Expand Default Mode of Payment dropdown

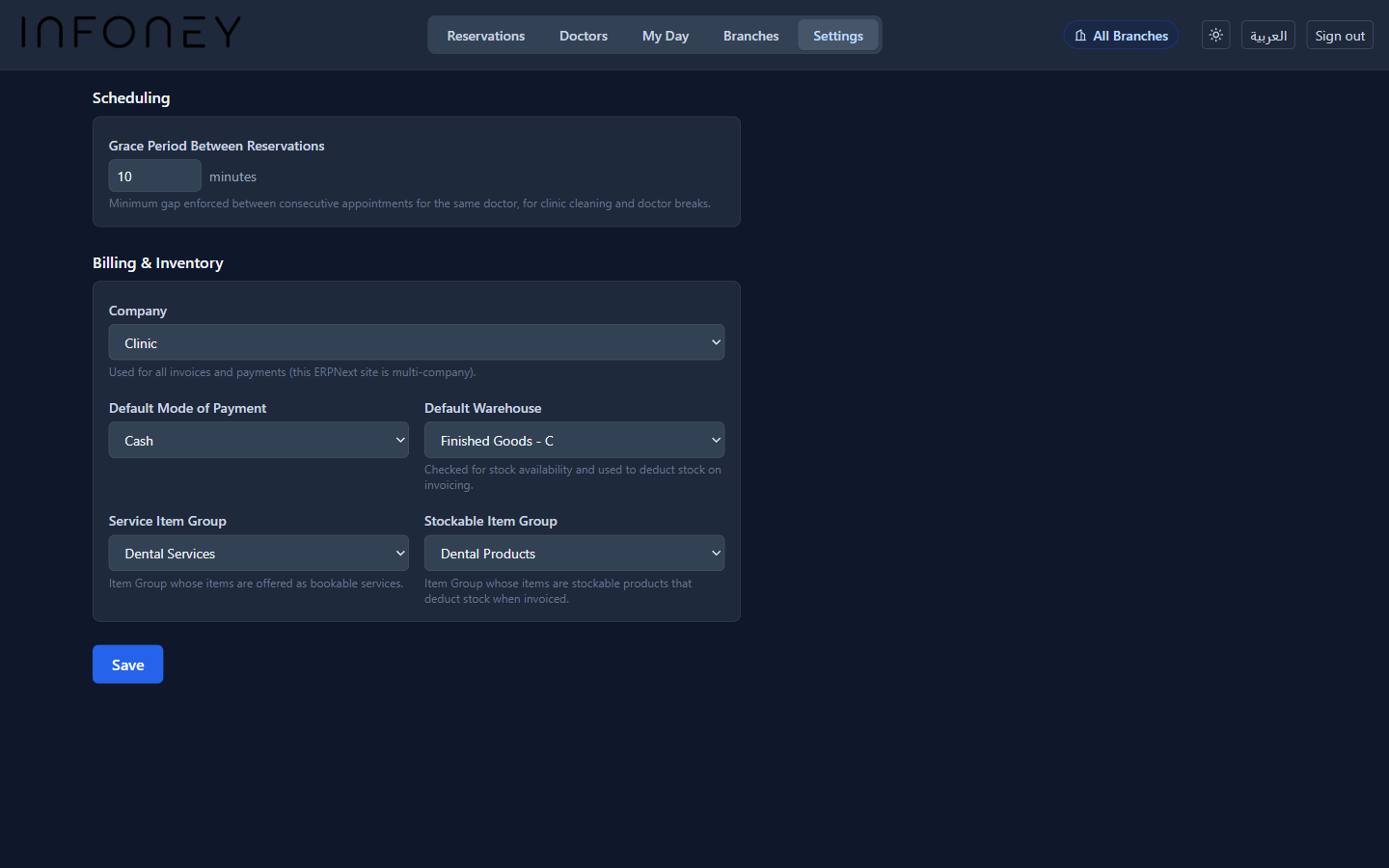click(x=259, y=440)
